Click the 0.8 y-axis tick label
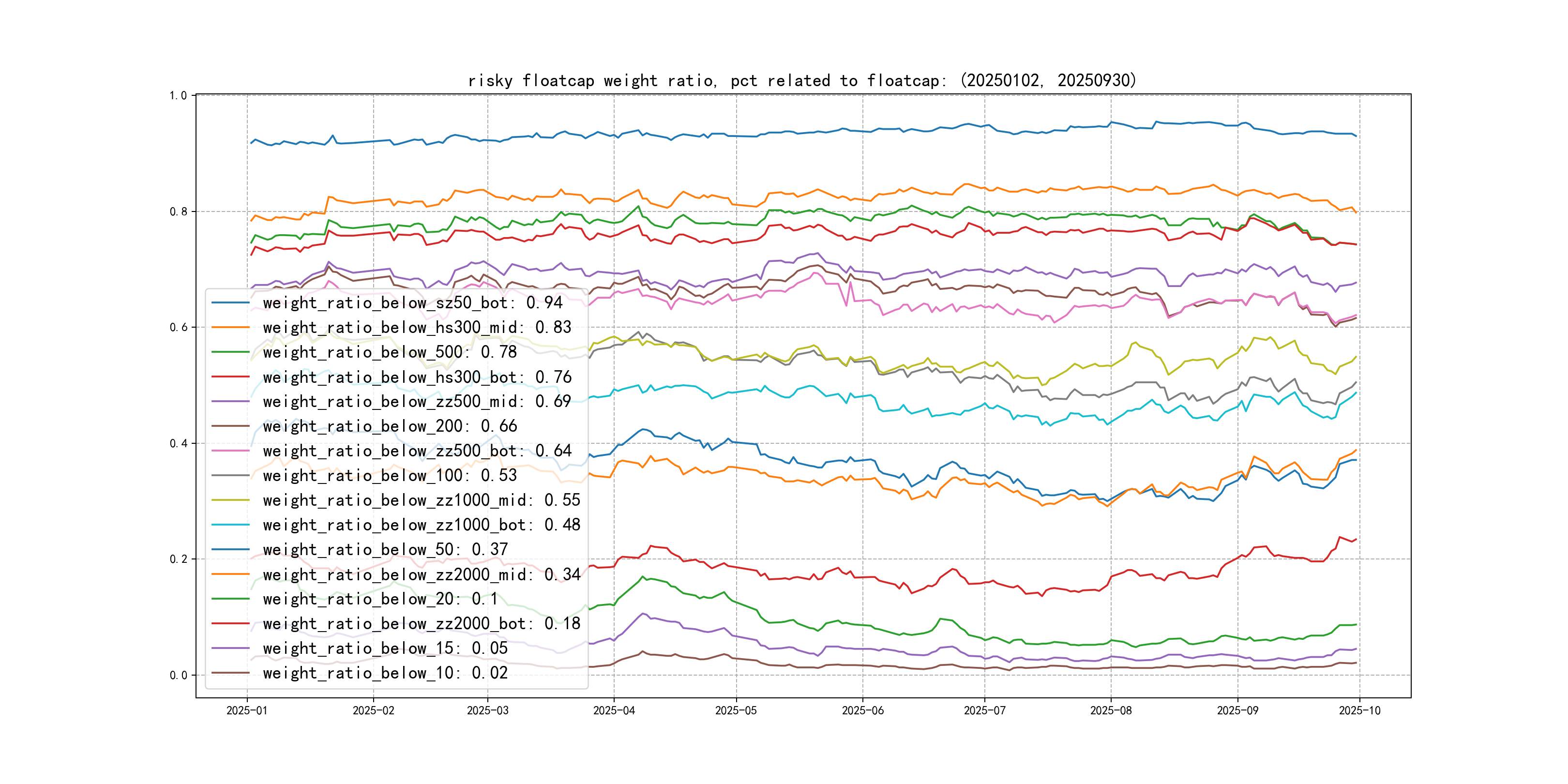This screenshot has width=1568, height=784. tap(179, 212)
